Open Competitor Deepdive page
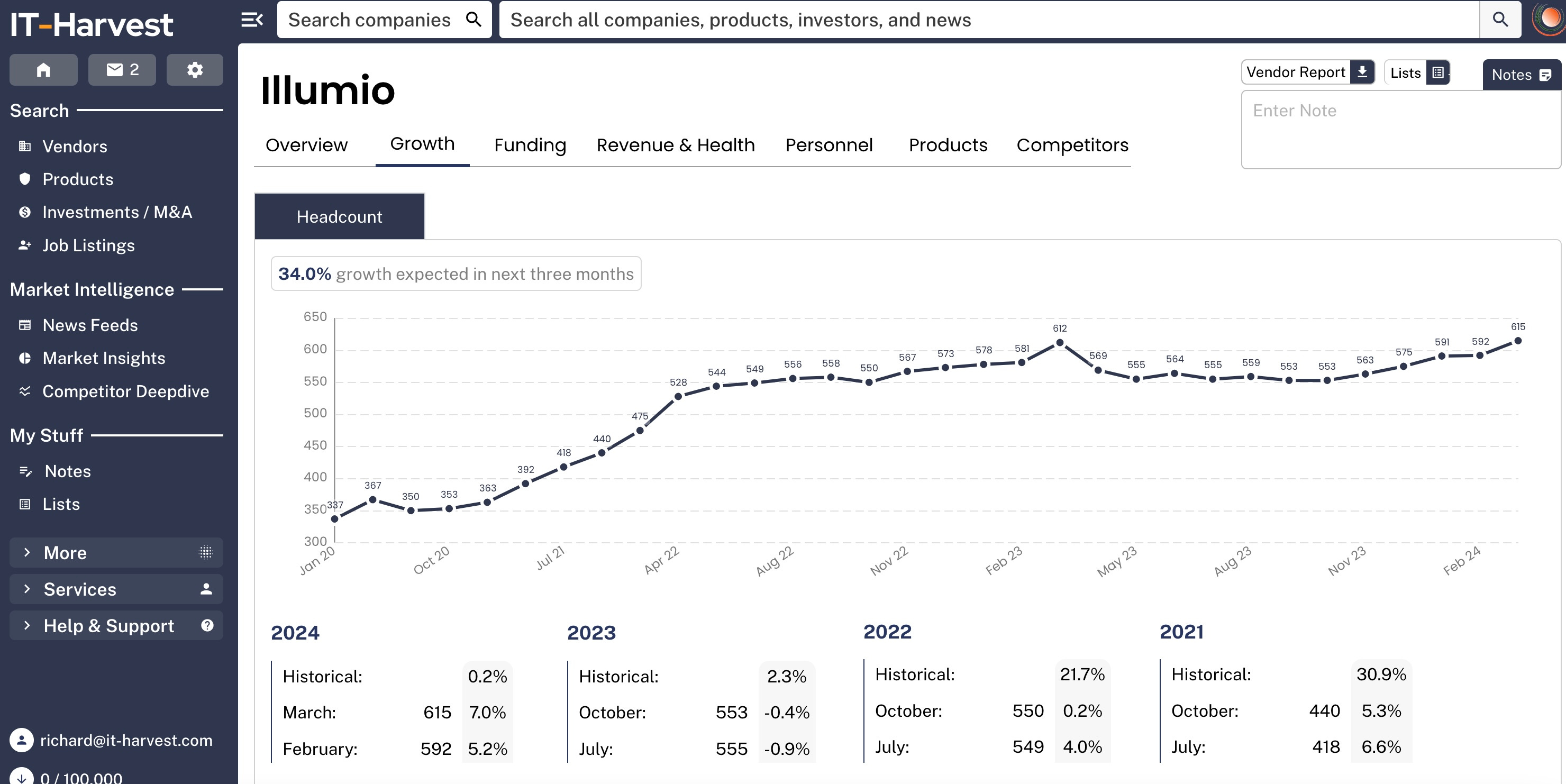 point(126,391)
